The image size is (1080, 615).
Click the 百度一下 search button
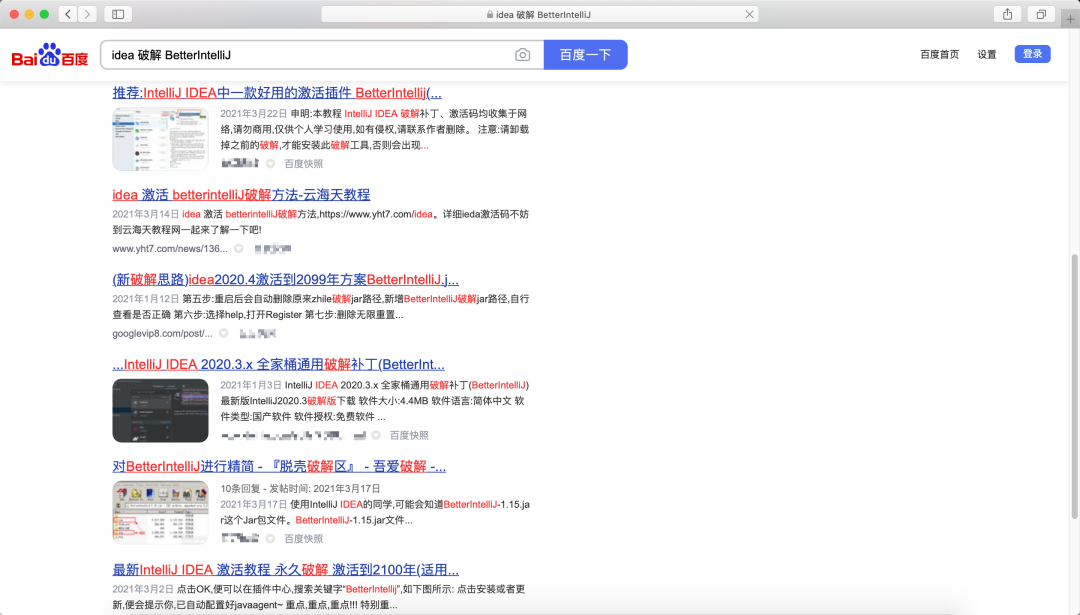(x=585, y=55)
